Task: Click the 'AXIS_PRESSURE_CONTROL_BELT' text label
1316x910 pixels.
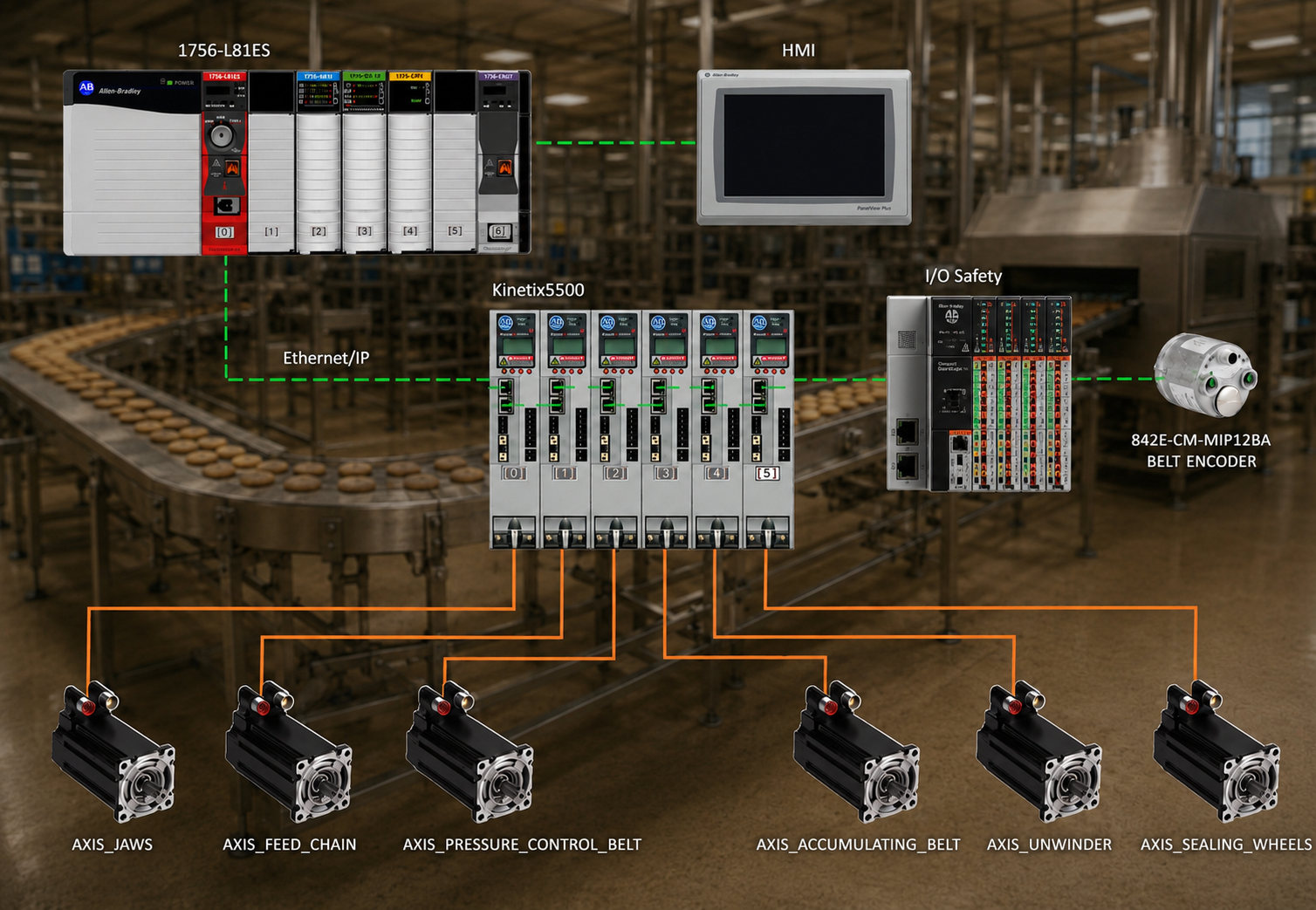Action: point(522,845)
